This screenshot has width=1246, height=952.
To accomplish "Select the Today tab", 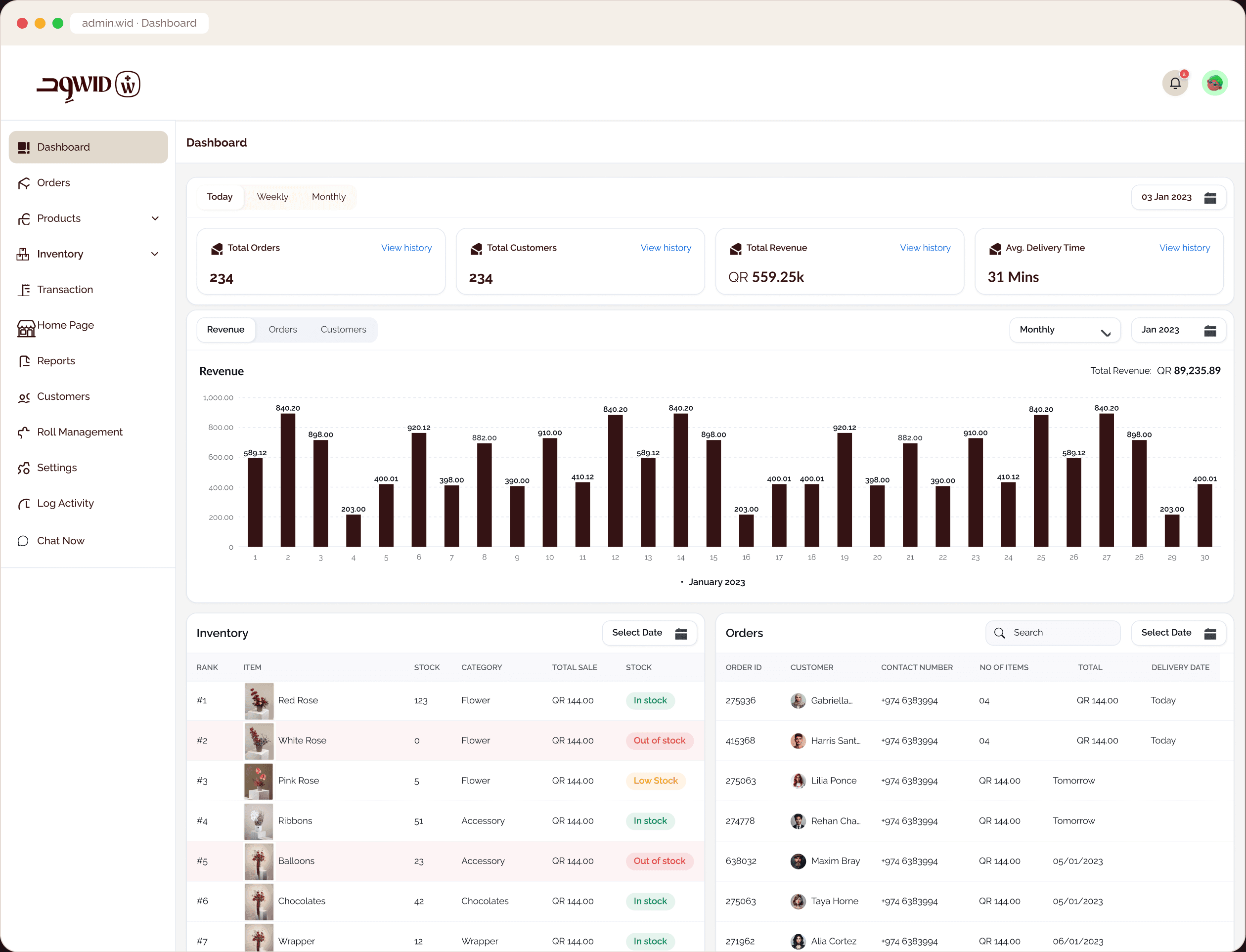I will coord(220,197).
